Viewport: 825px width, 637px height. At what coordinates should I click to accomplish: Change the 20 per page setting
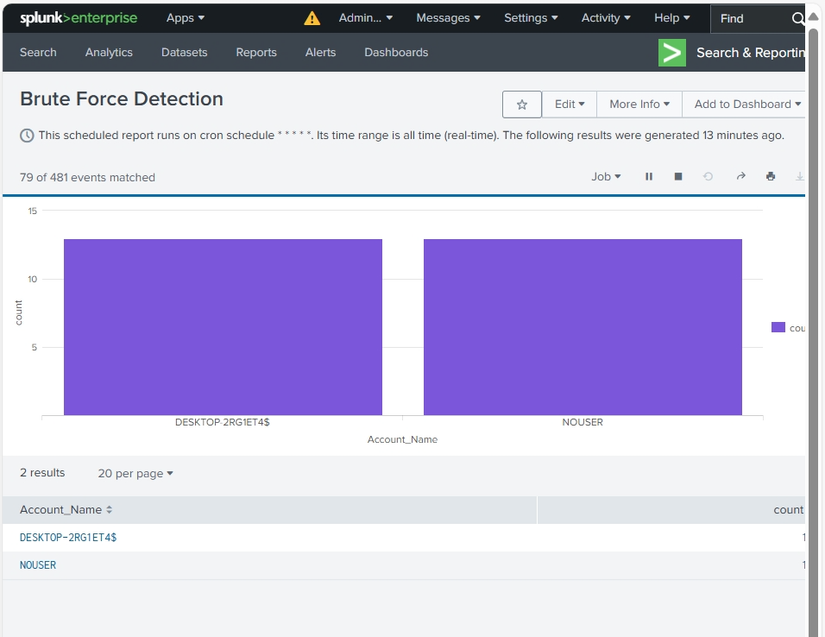click(135, 473)
